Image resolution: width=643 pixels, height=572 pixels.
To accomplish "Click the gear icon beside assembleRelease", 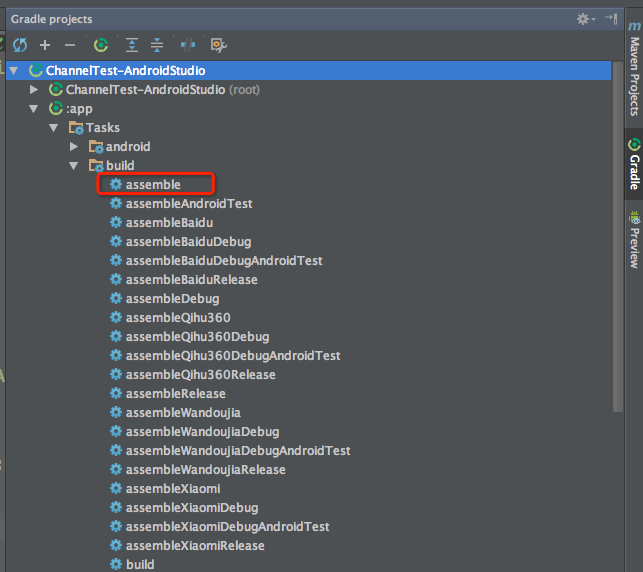I will point(116,393).
